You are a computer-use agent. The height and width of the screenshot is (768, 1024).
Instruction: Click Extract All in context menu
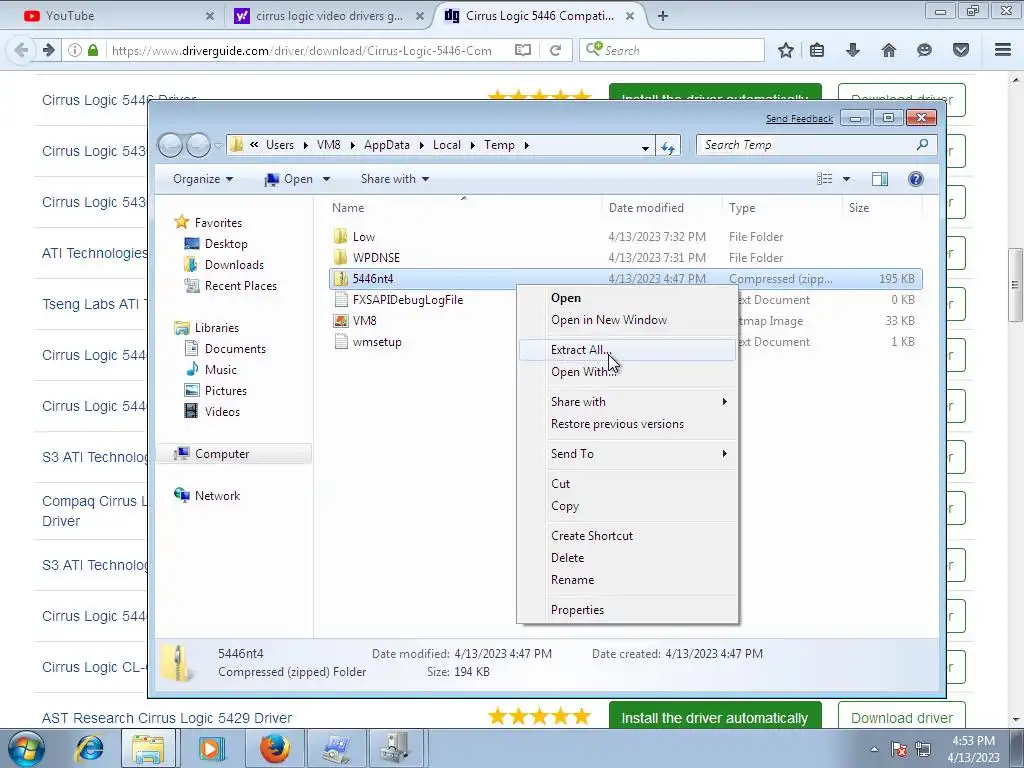pyautogui.click(x=627, y=350)
